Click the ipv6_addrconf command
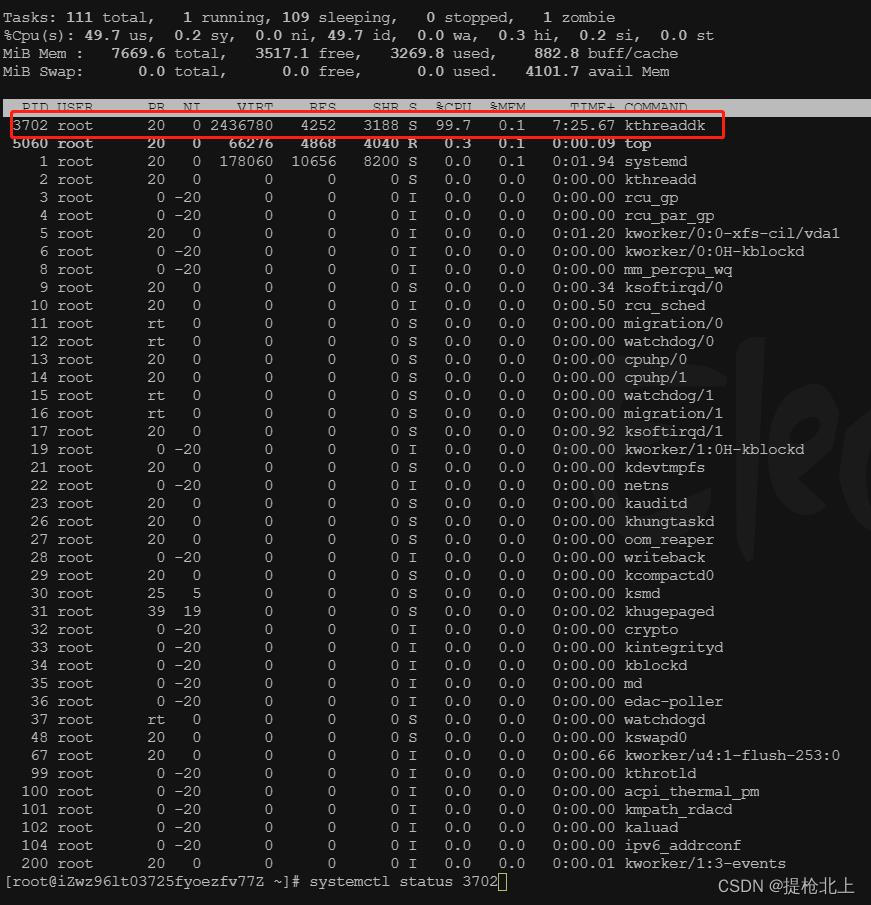This screenshot has height=905, width=871. (x=682, y=846)
